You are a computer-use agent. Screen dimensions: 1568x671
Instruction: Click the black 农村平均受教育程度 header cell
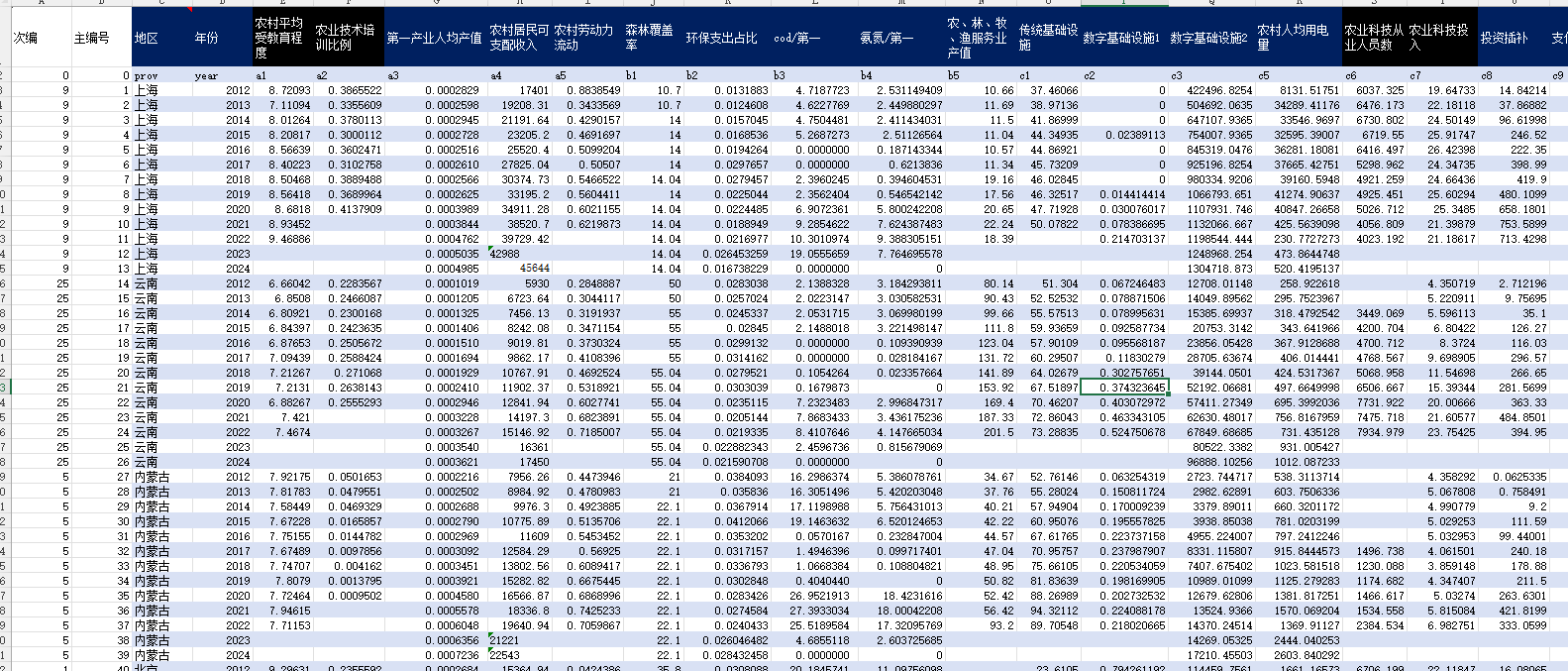[x=282, y=38]
